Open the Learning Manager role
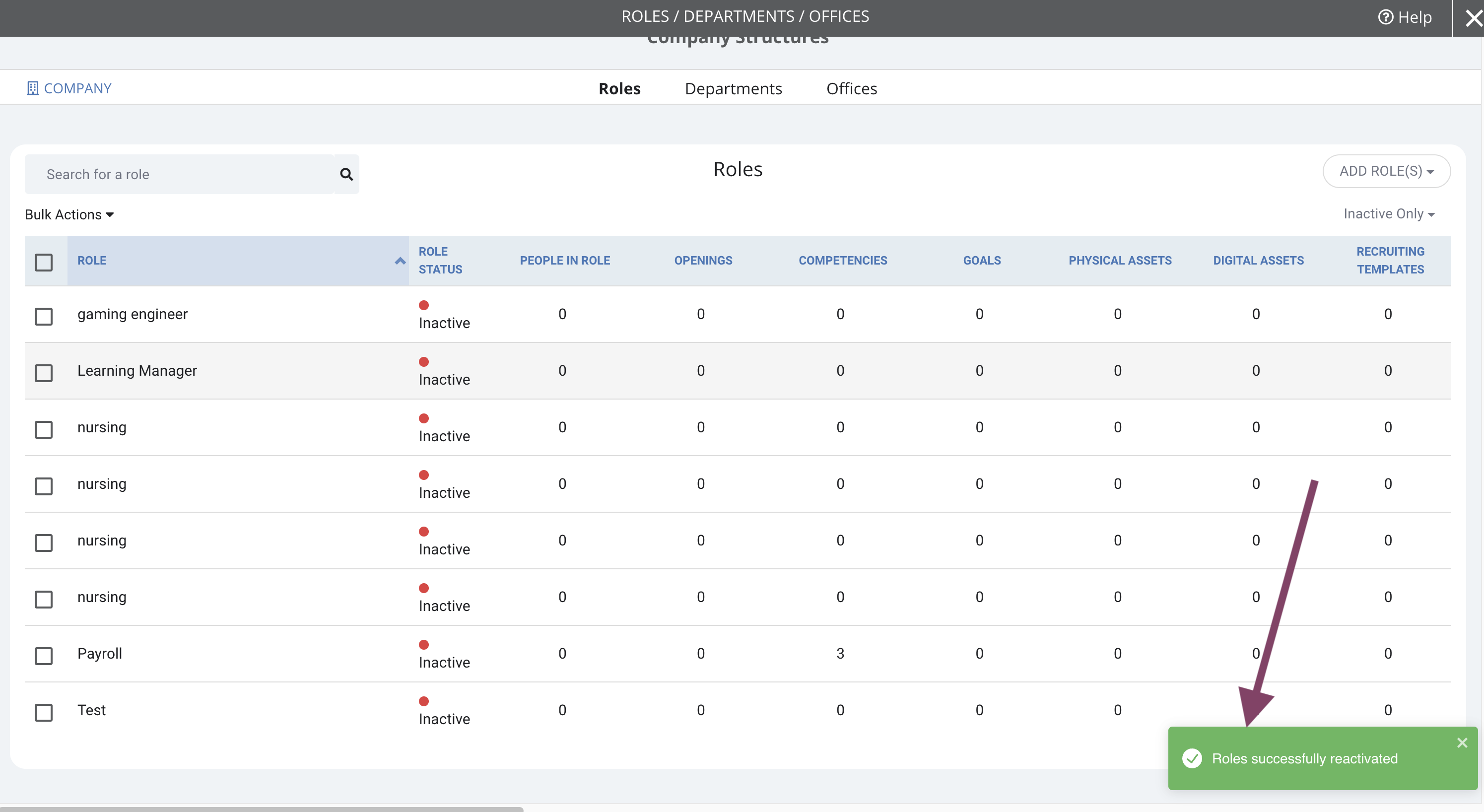1484x812 pixels. pyautogui.click(x=137, y=371)
